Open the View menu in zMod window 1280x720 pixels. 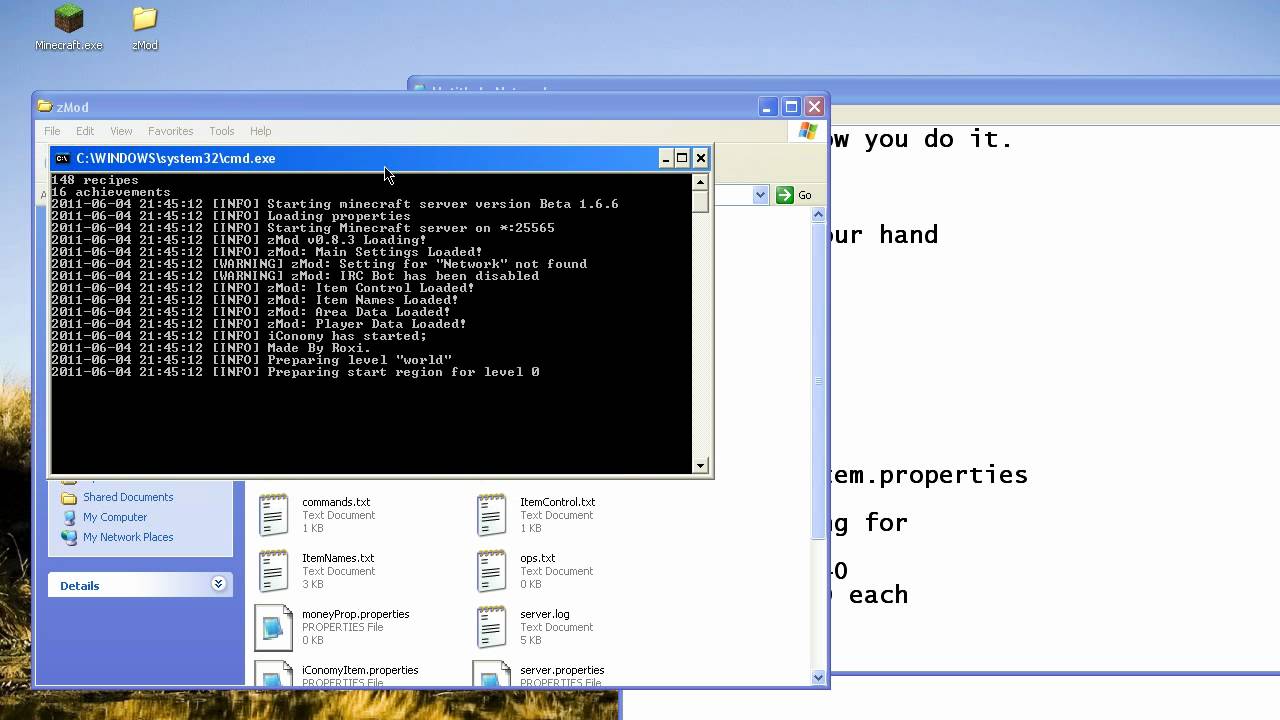tap(121, 131)
